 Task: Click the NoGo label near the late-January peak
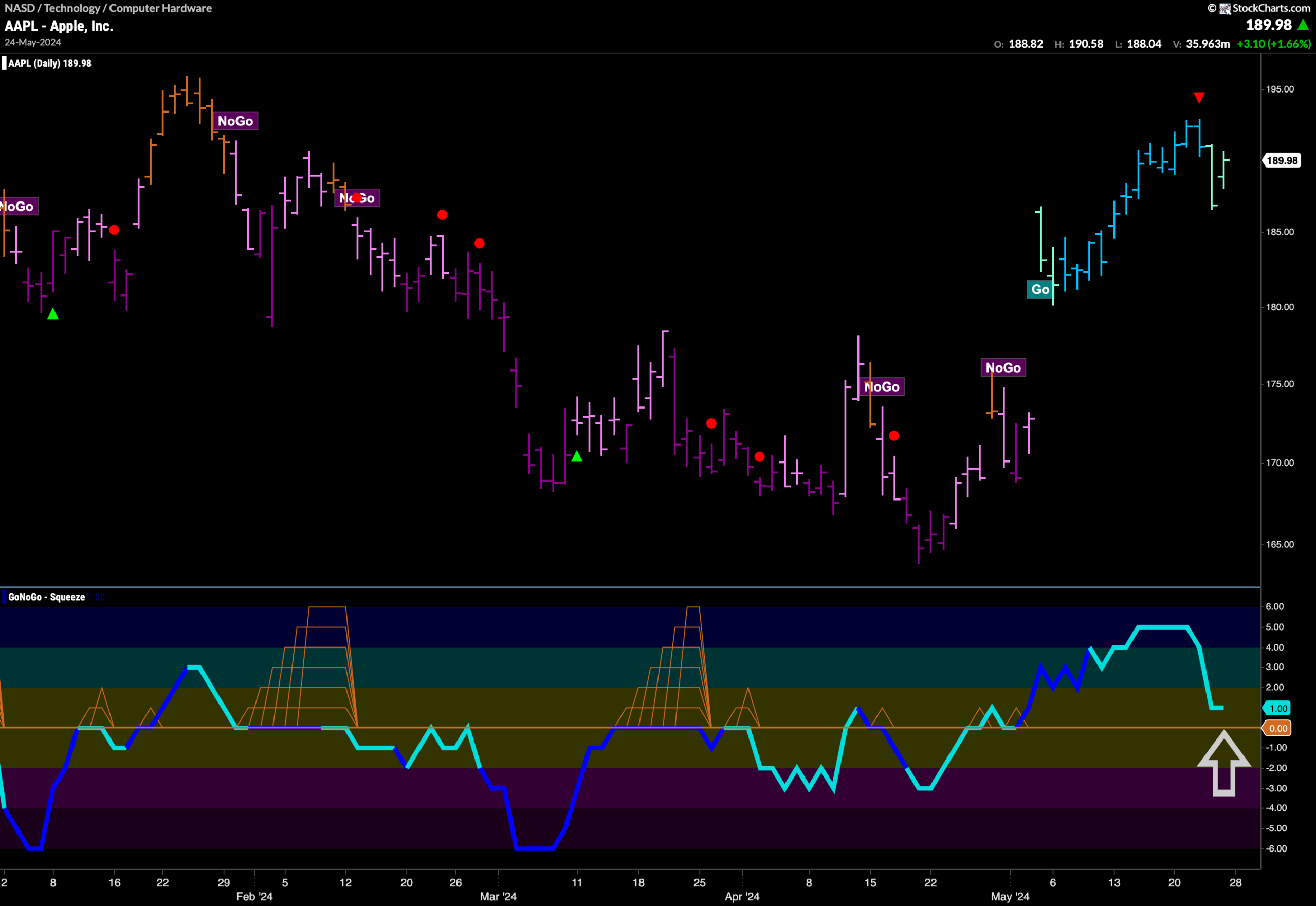point(235,121)
